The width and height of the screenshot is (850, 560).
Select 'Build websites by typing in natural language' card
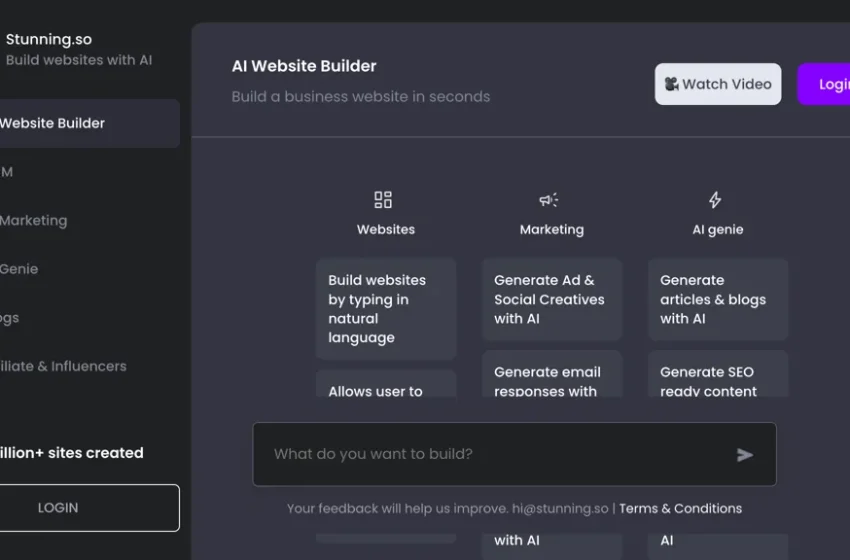(x=386, y=309)
